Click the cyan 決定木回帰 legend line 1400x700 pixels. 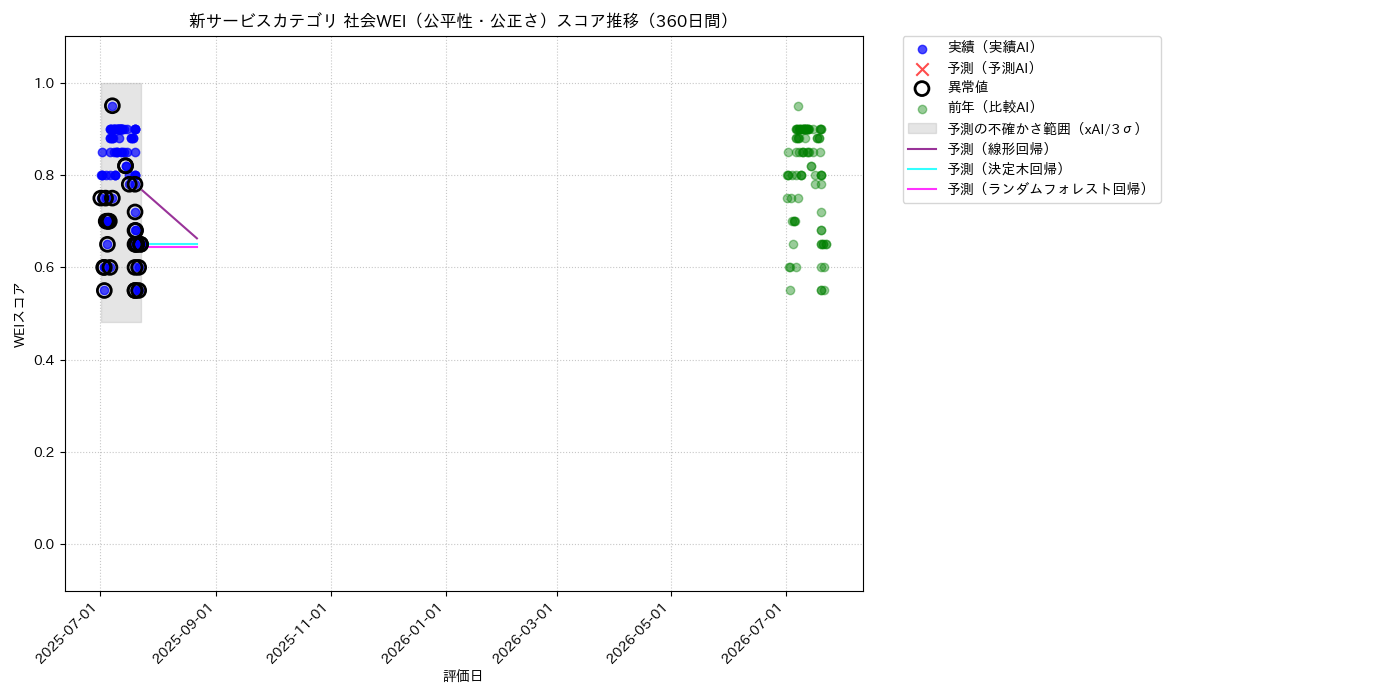[922, 169]
